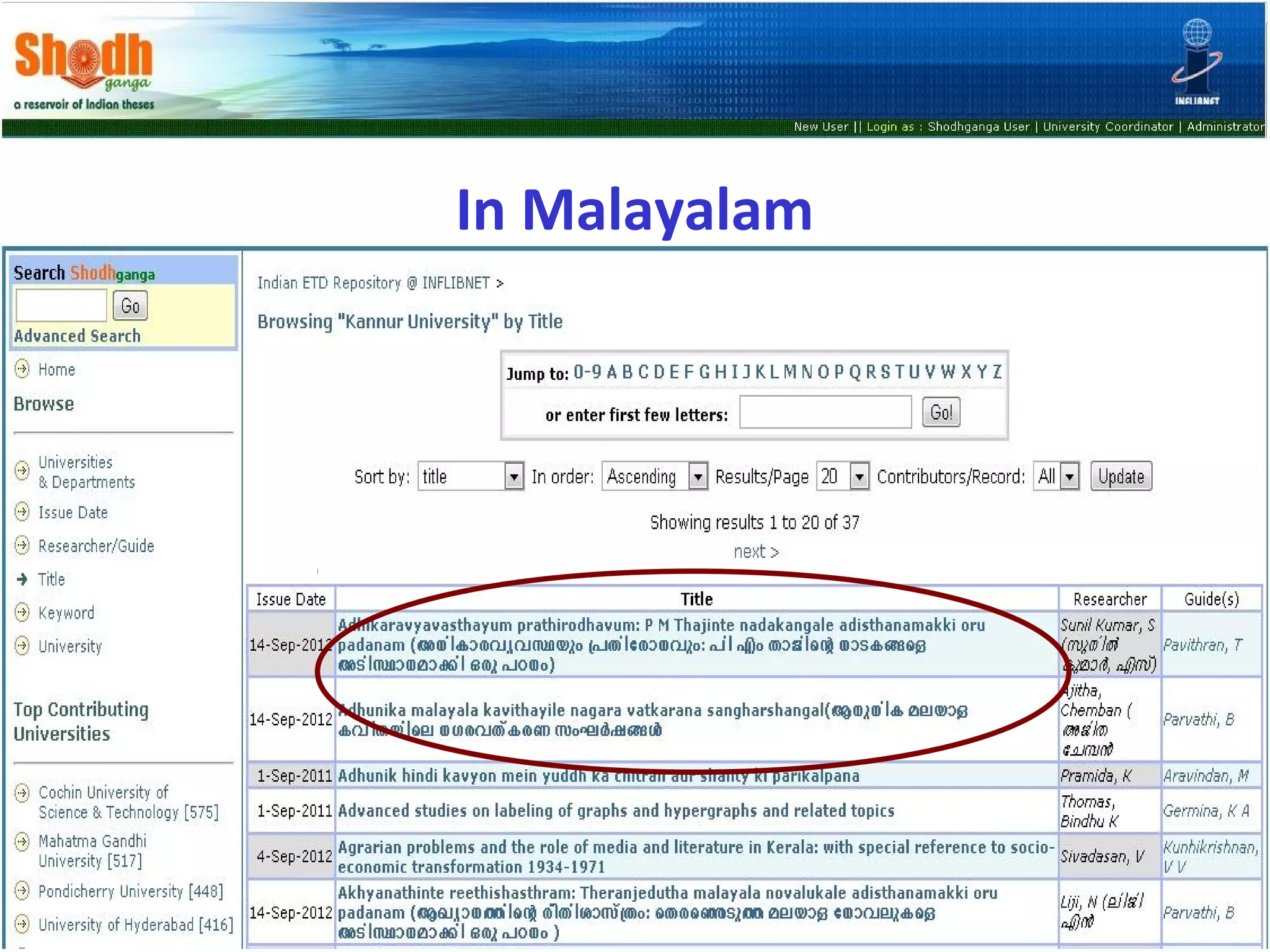Go to the next results page
Image resolution: width=1270 pixels, height=952 pixels.
point(755,552)
